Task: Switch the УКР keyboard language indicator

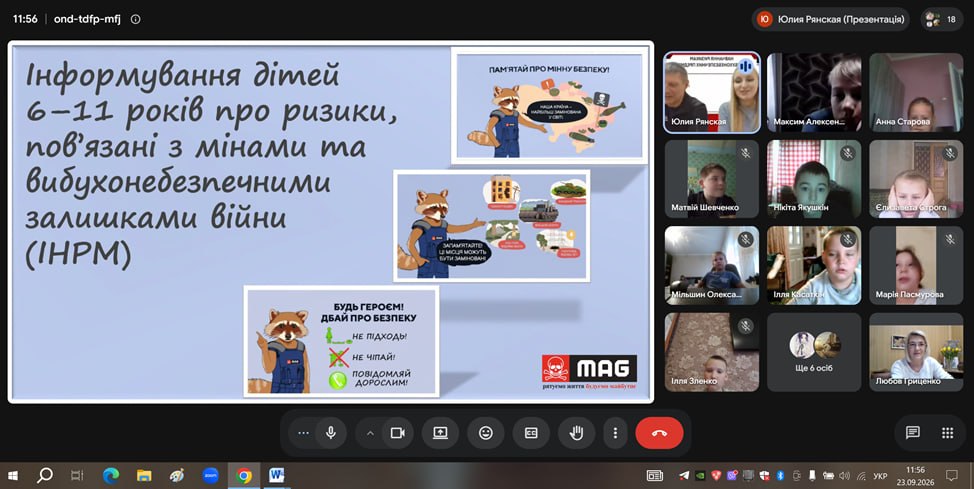Action: [880, 476]
